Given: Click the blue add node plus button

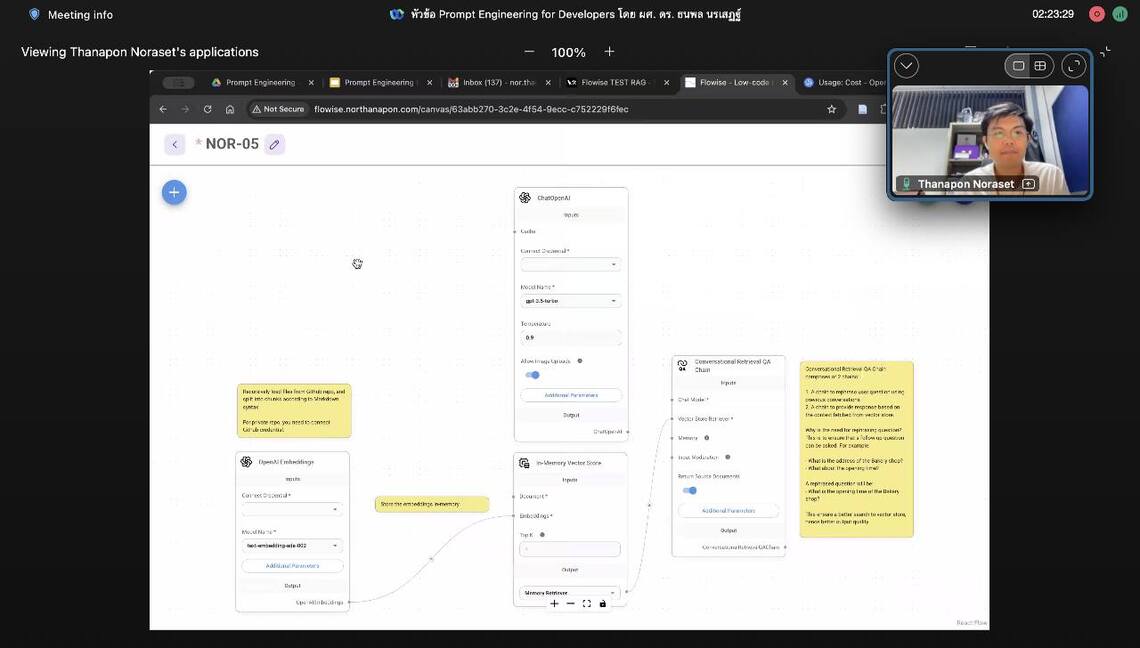Looking at the screenshot, I should 174,192.
